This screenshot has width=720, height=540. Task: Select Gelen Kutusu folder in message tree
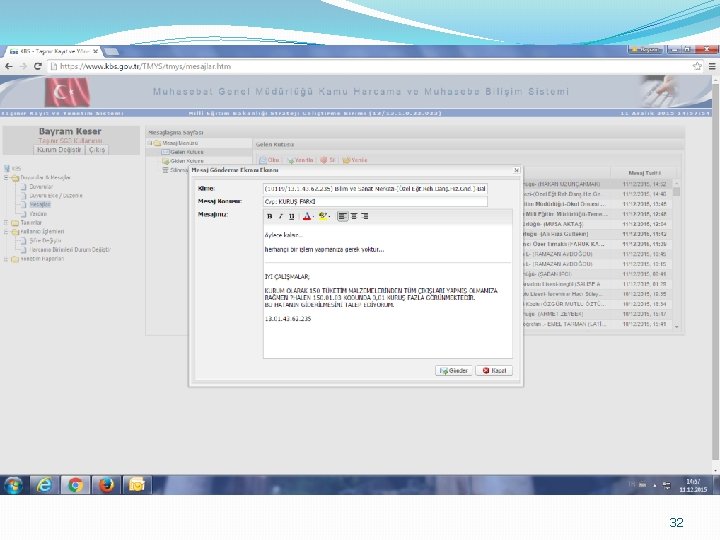[x=186, y=152]
